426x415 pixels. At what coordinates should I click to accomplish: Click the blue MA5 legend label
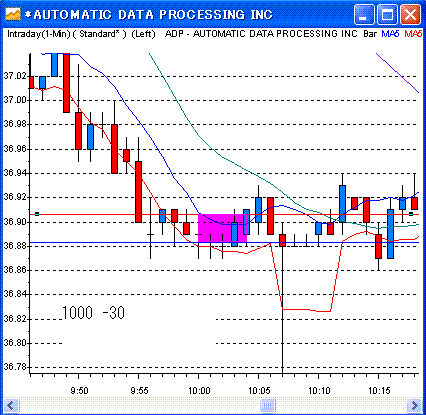(390, 34)
